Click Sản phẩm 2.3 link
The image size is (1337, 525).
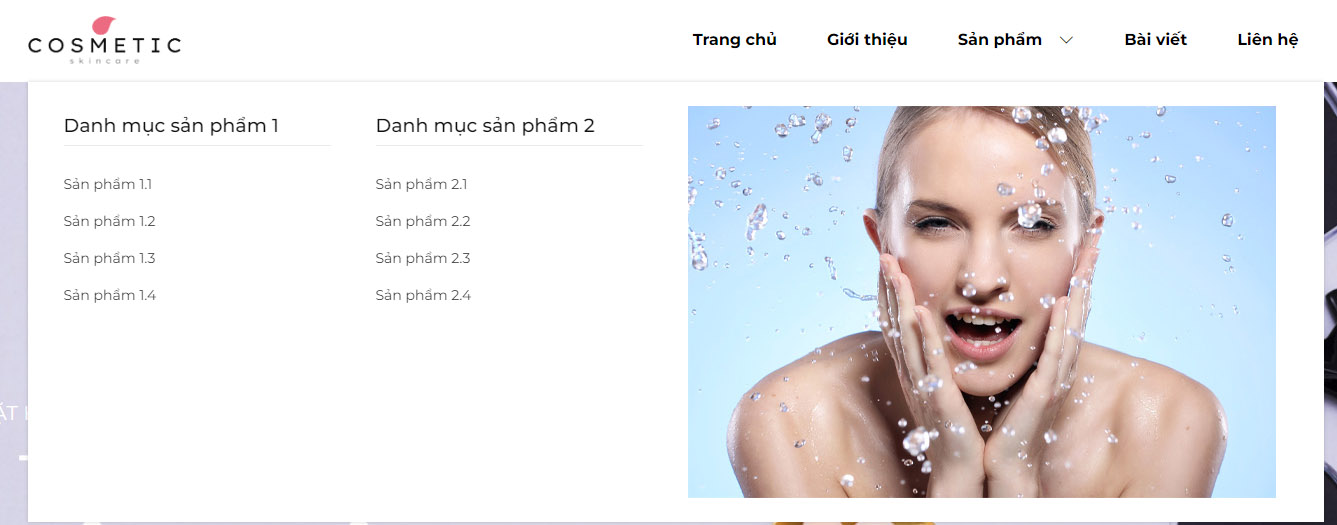(x=423, y=258)
